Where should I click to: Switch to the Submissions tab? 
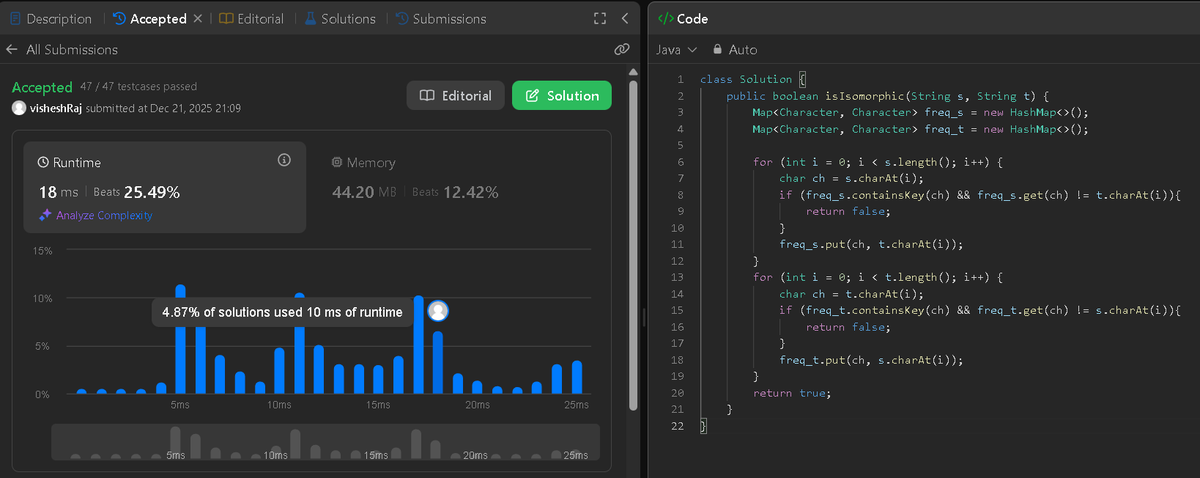440,19
